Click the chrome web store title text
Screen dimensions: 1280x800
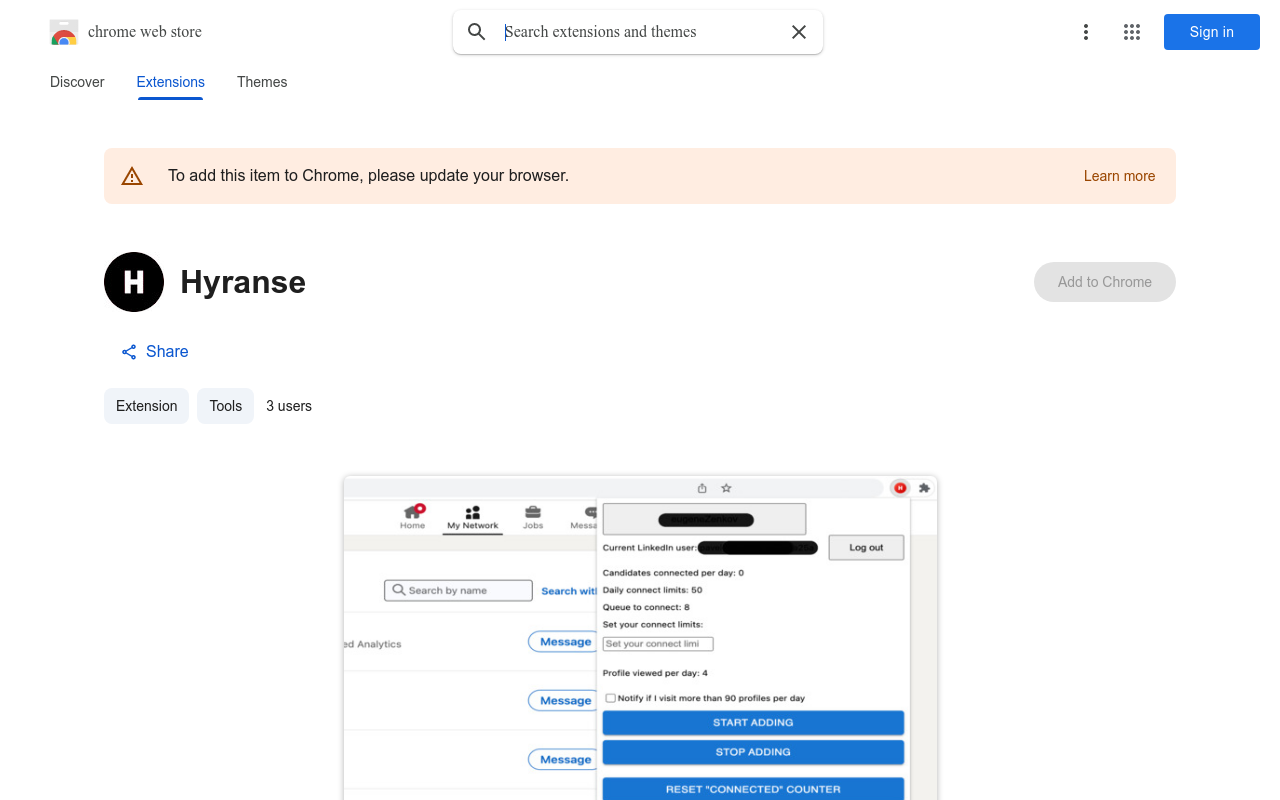coord(145,32)
